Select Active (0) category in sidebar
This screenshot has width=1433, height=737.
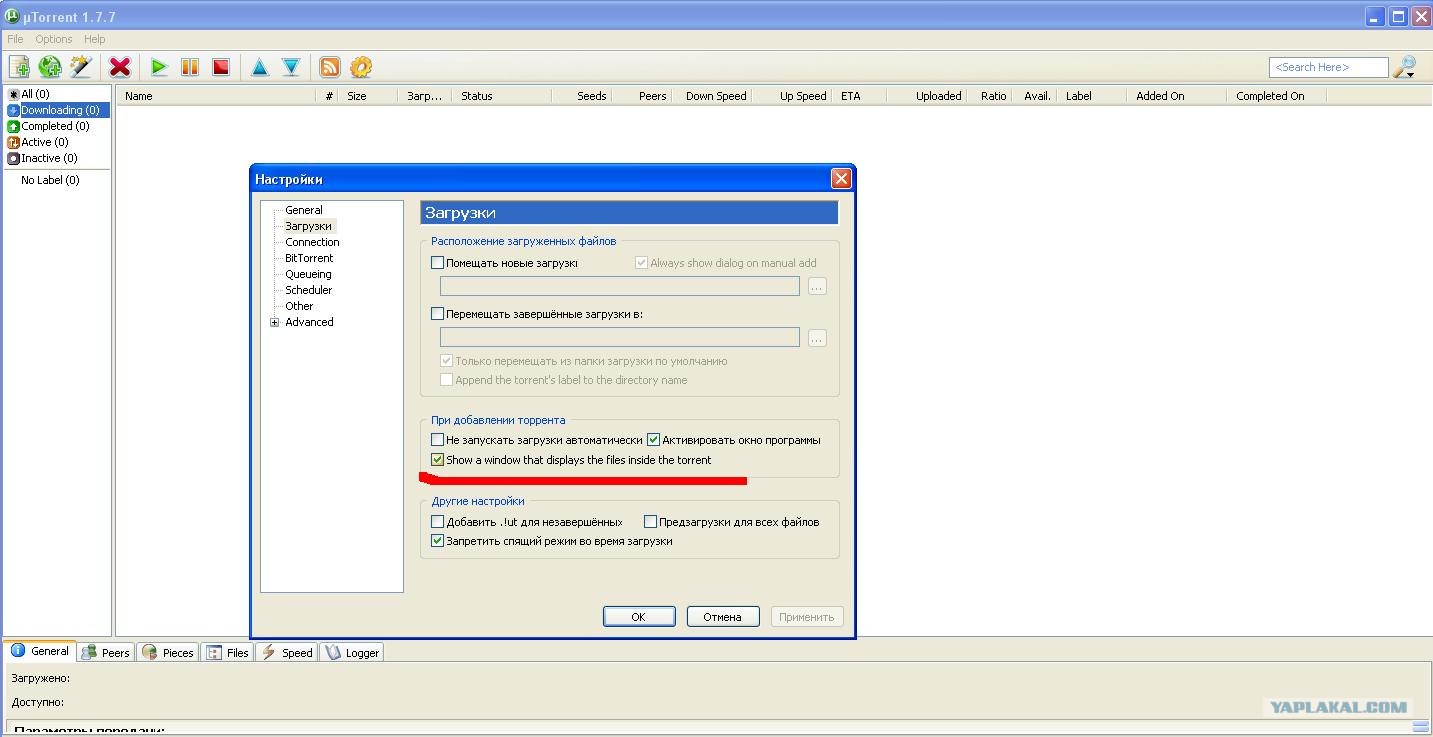(41, 142)
